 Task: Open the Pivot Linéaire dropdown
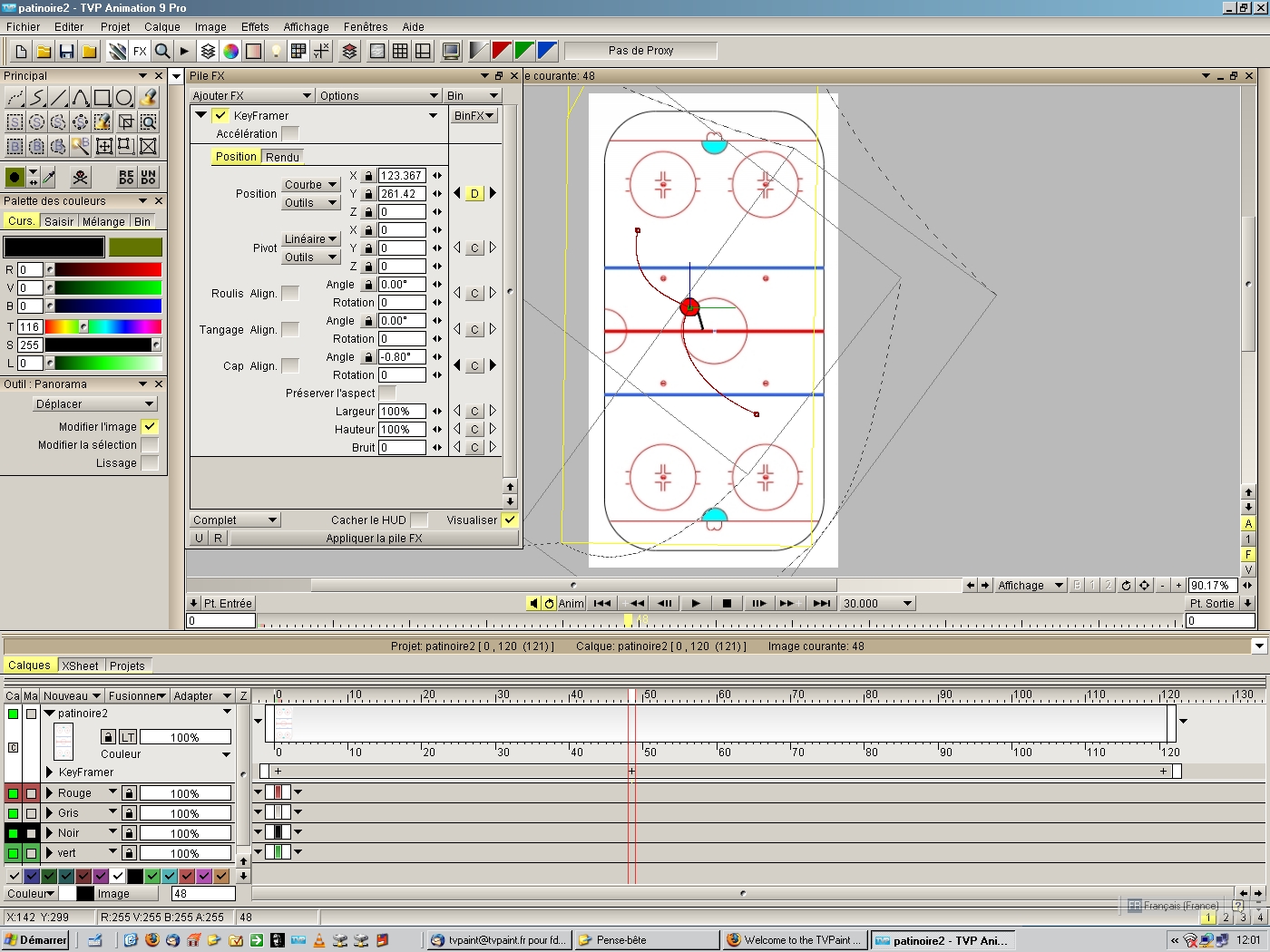pyautogui.click(x=310, y=238)
